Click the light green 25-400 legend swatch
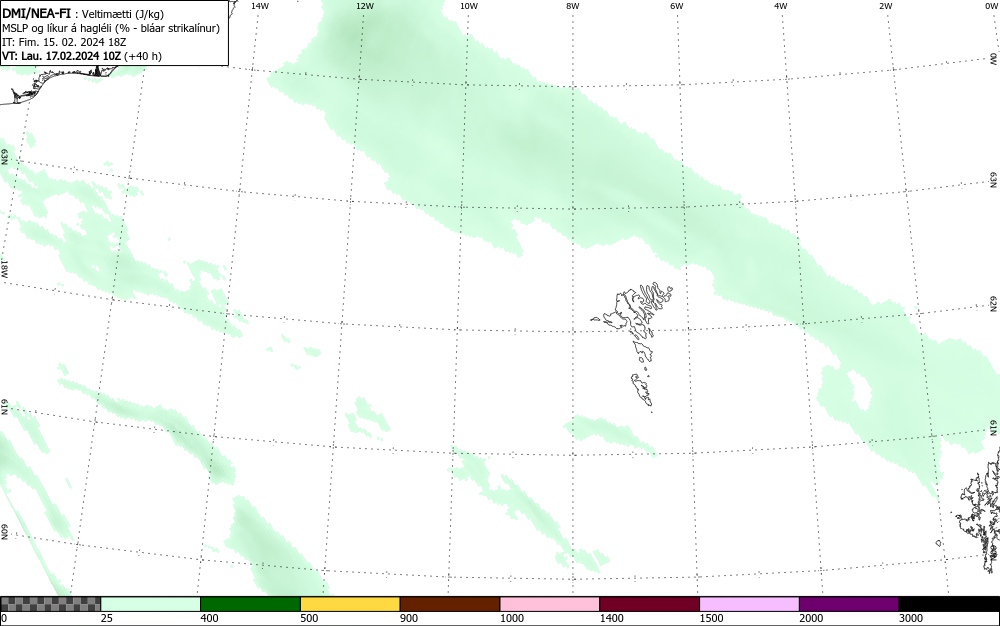 [151, 604]
